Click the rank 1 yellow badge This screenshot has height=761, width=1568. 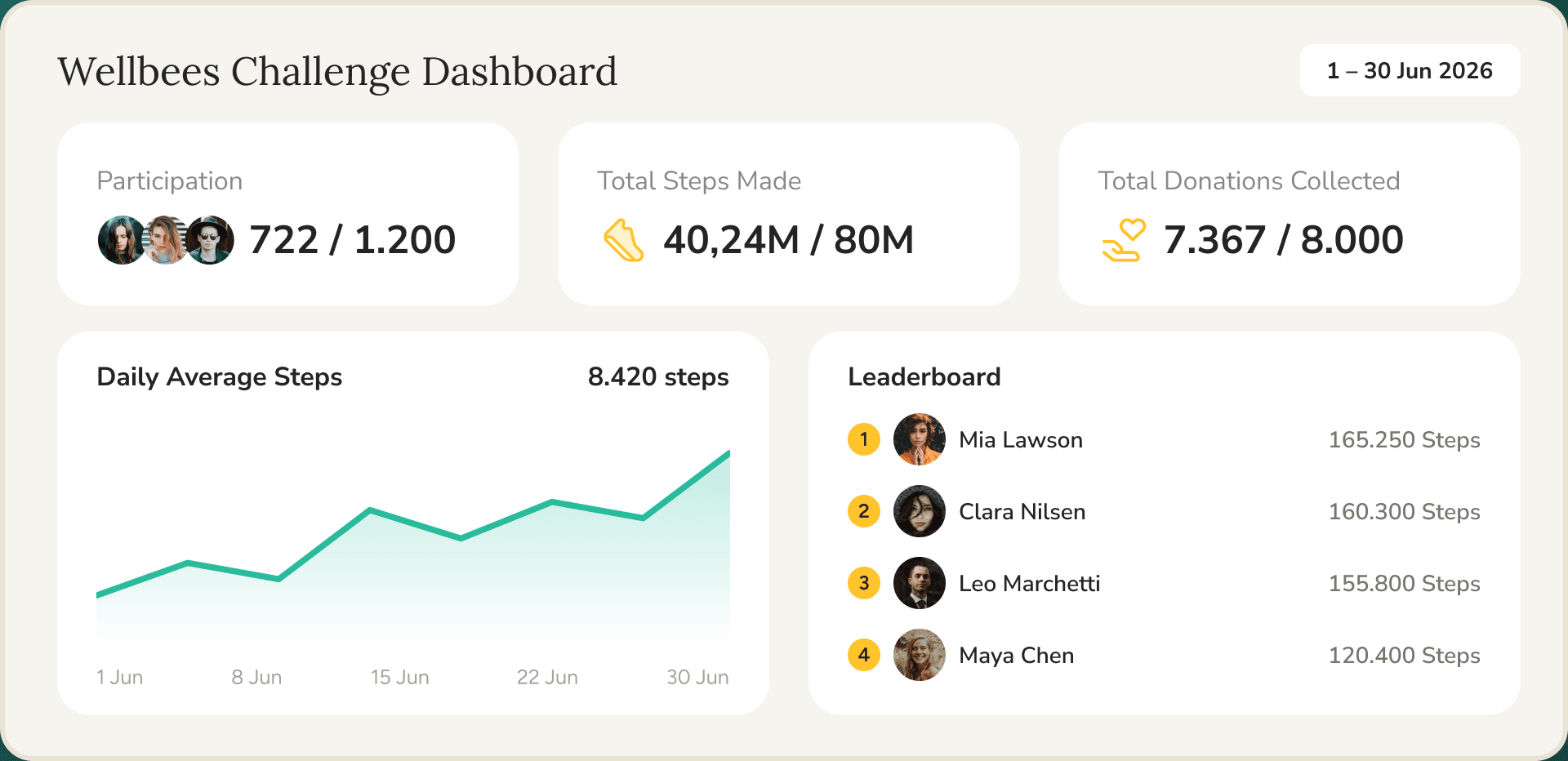pos(864,439)
